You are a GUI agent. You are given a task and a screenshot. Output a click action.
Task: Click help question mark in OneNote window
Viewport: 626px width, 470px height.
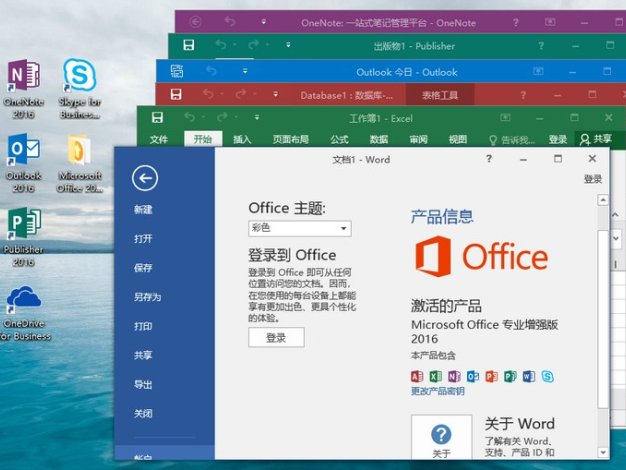(x=516, y=22)
